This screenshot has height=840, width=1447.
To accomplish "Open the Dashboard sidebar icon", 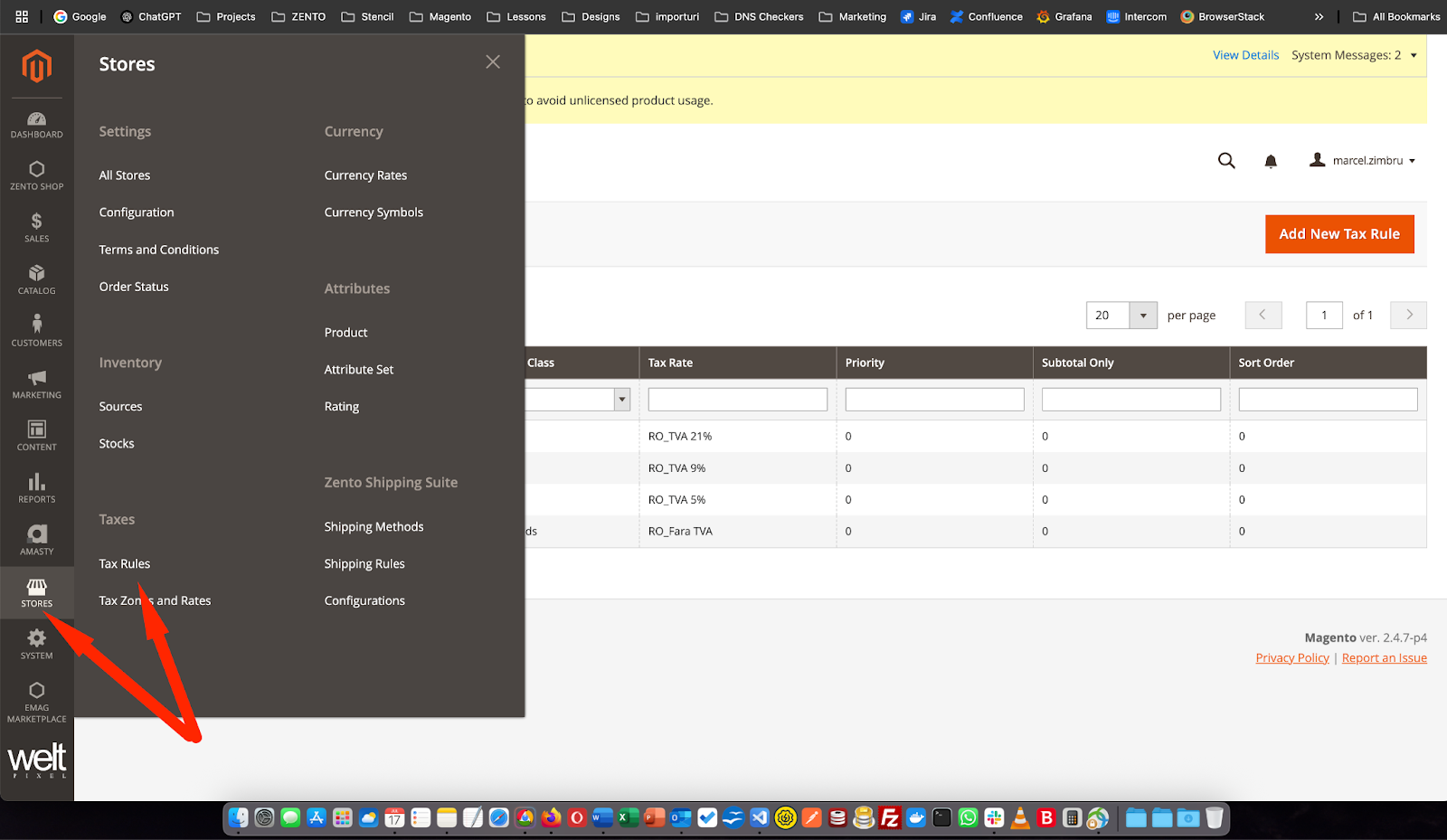I will [36, 125].
